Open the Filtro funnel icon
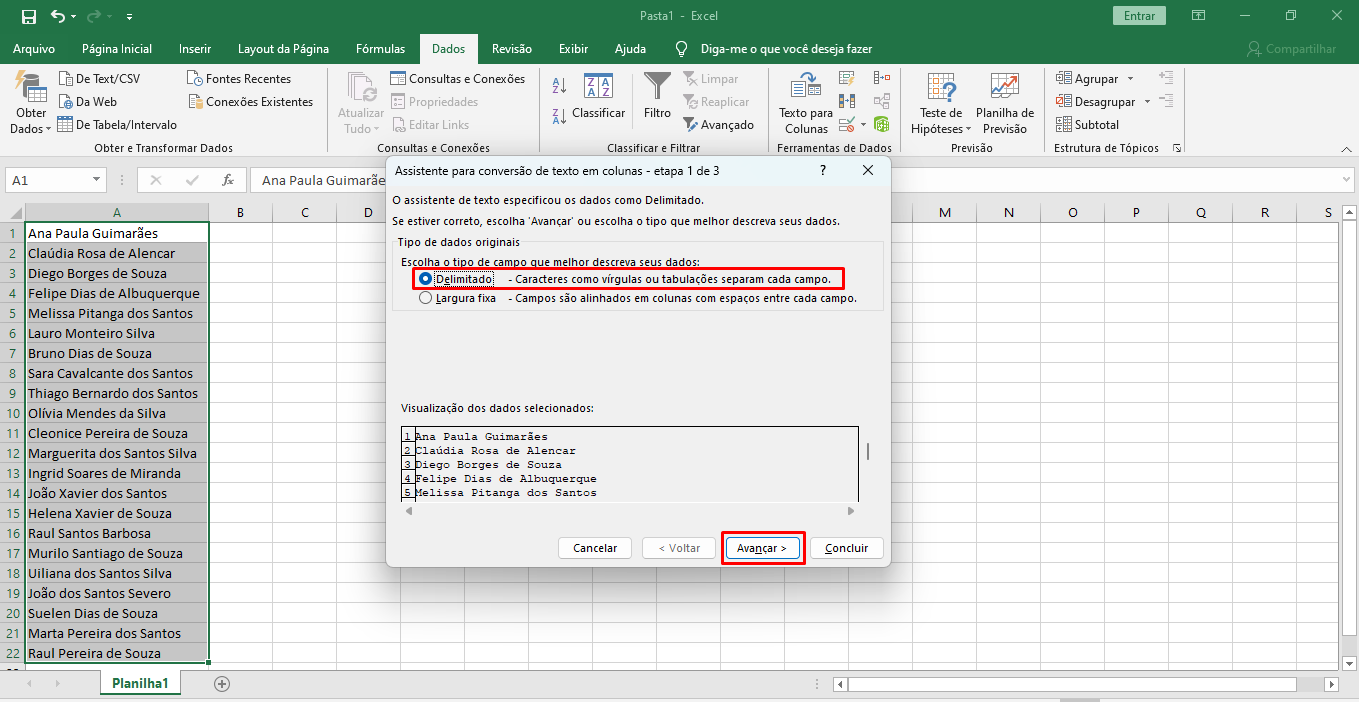 pos(657,88)
